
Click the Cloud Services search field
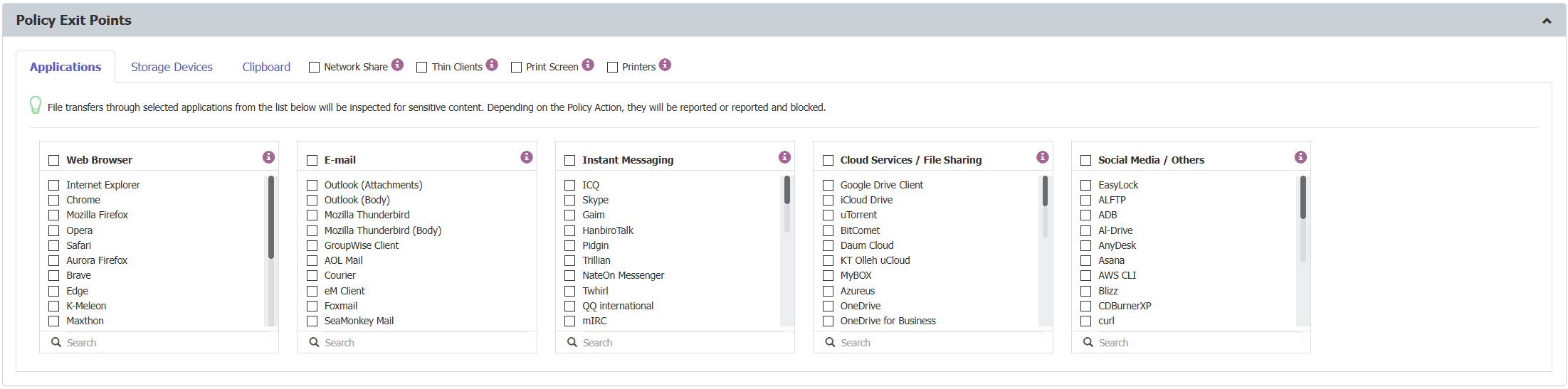click(933, 343)
